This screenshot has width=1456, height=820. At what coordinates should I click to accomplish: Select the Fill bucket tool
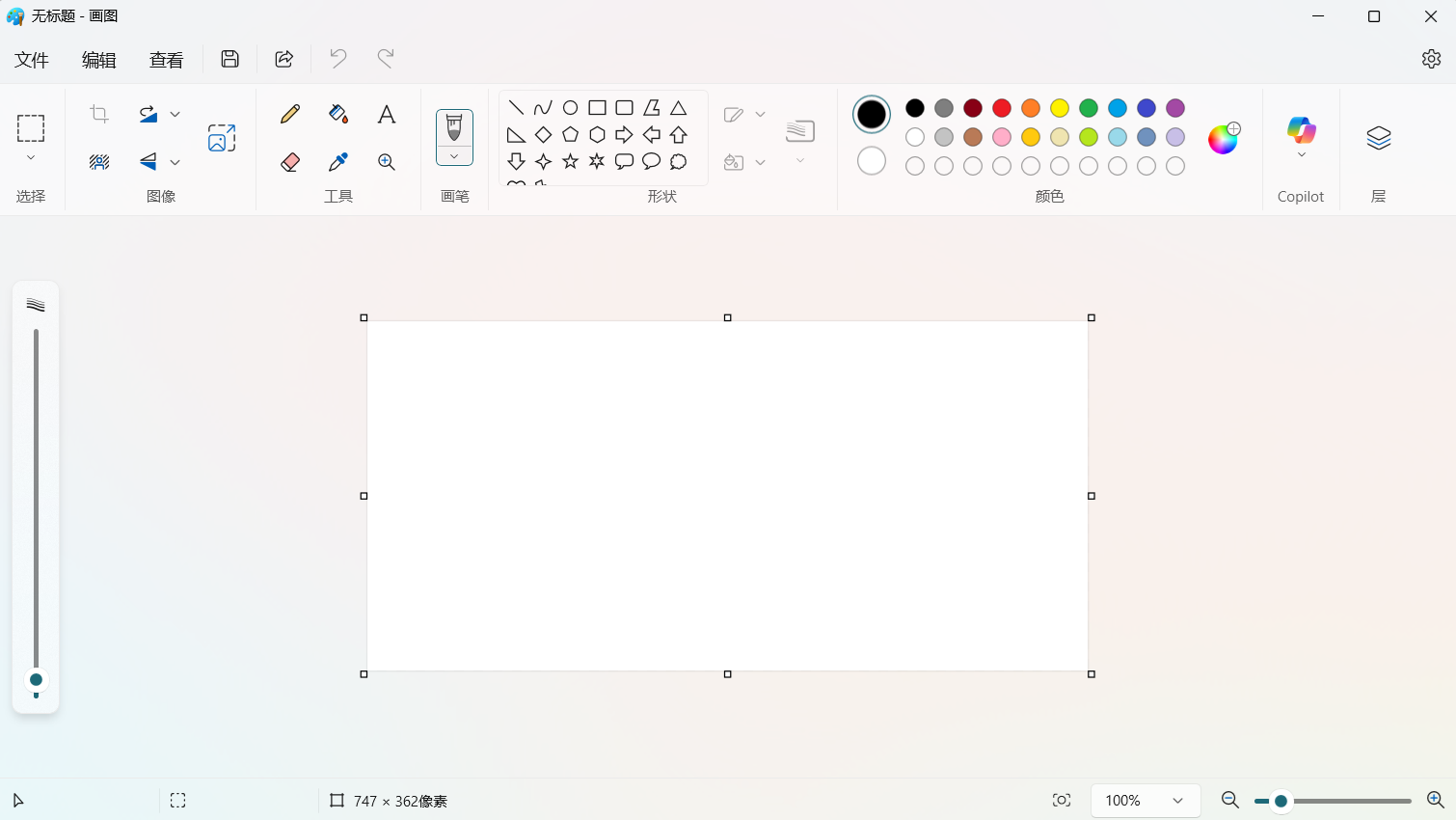tap(338, 114)
